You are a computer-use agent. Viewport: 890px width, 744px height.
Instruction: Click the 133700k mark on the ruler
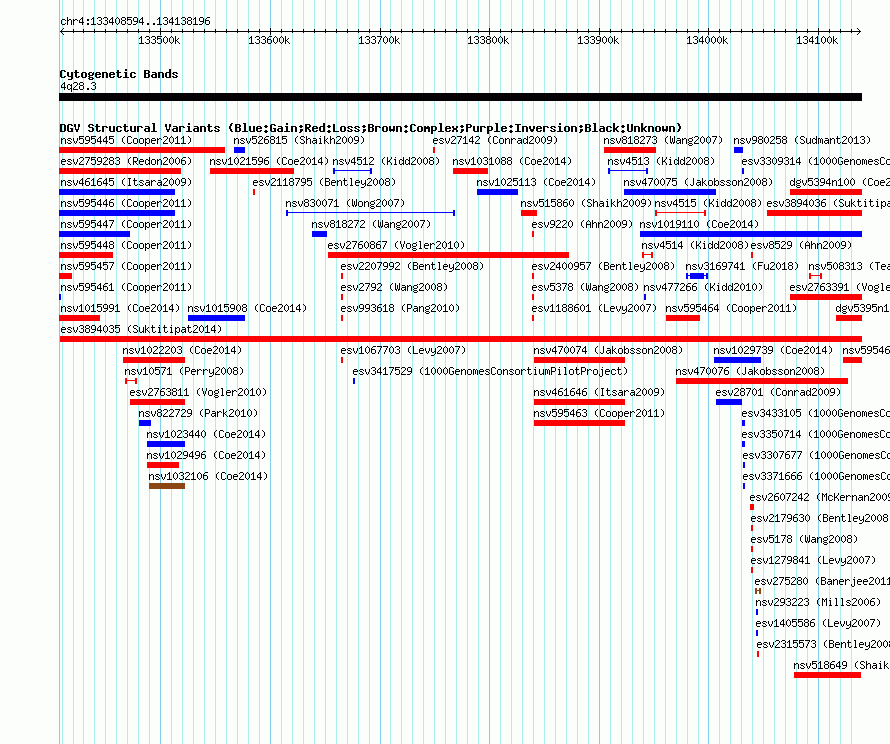(379, 40)
